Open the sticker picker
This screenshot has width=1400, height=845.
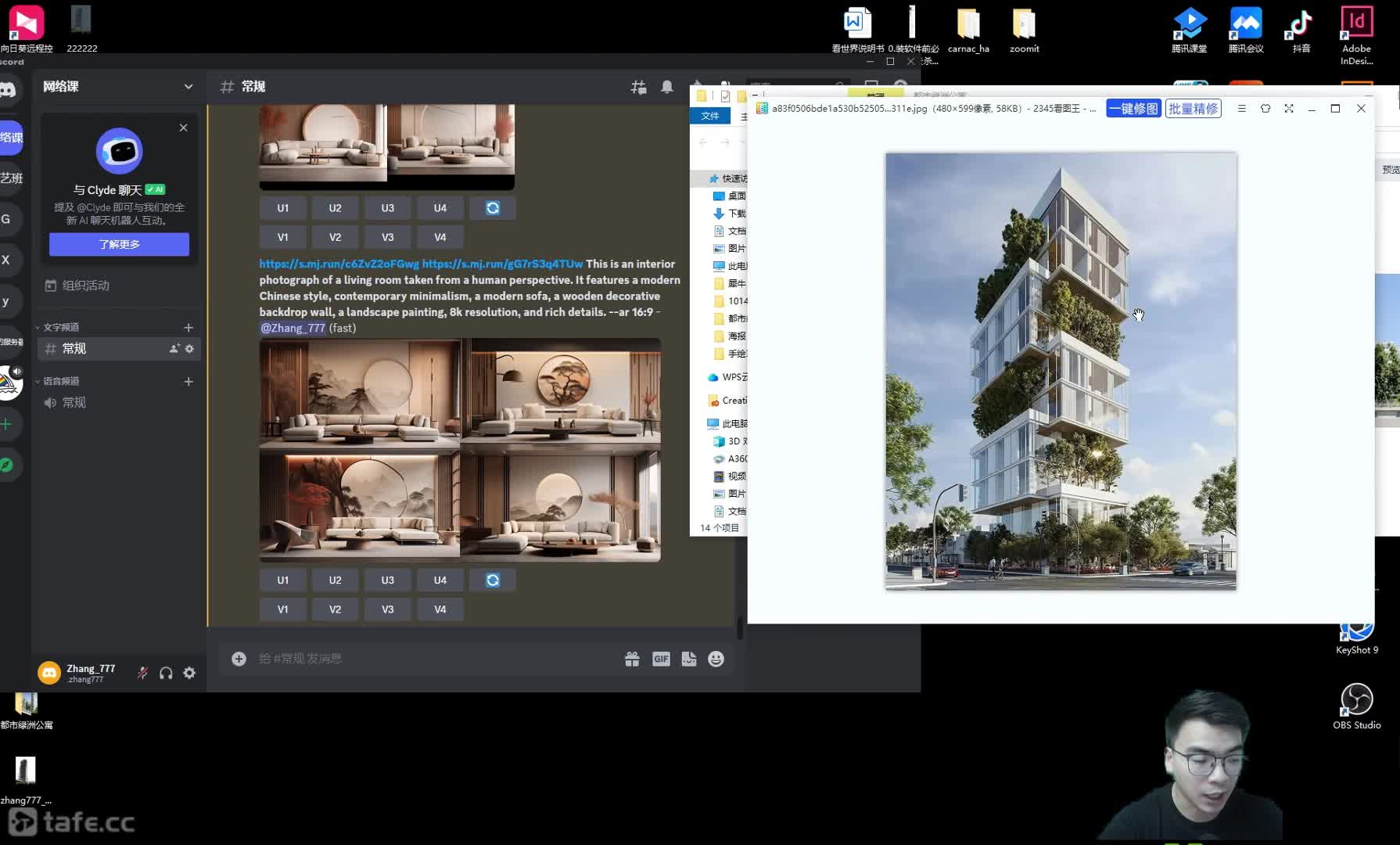click(x=689, y=659)
